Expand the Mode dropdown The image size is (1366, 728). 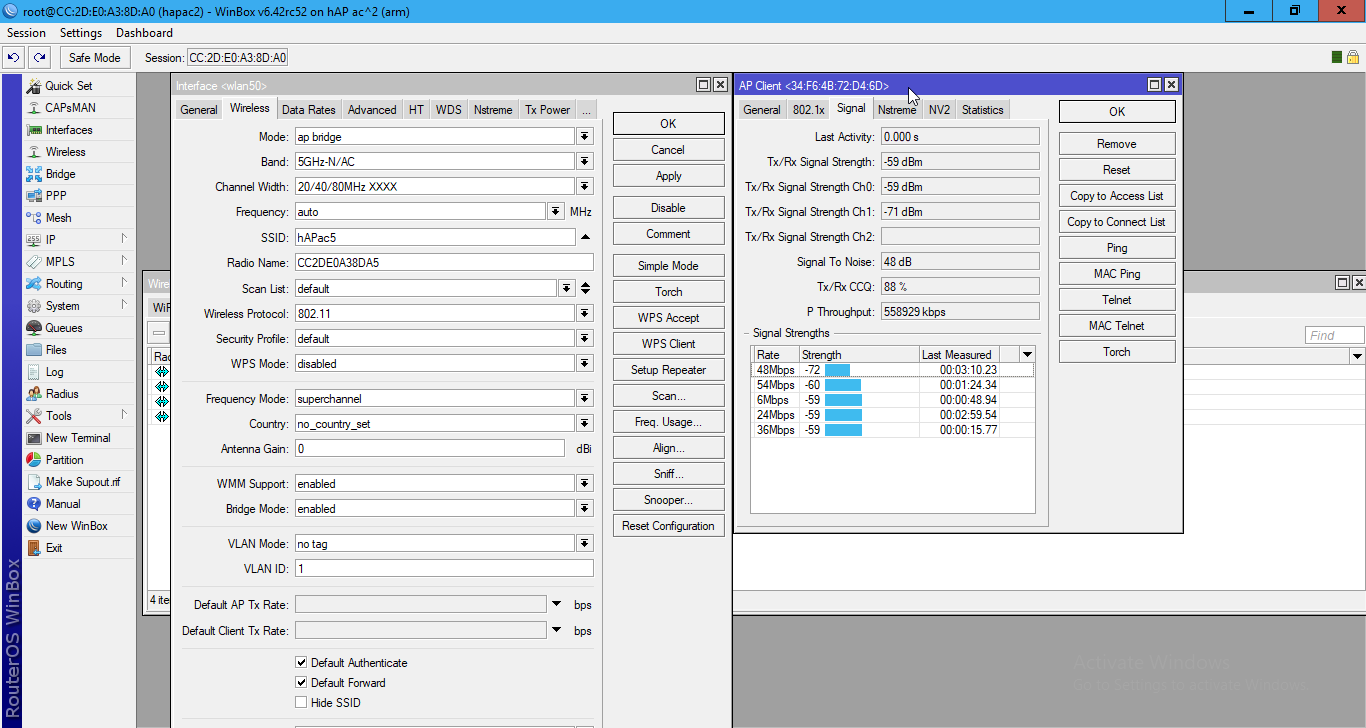click(585, 137)
